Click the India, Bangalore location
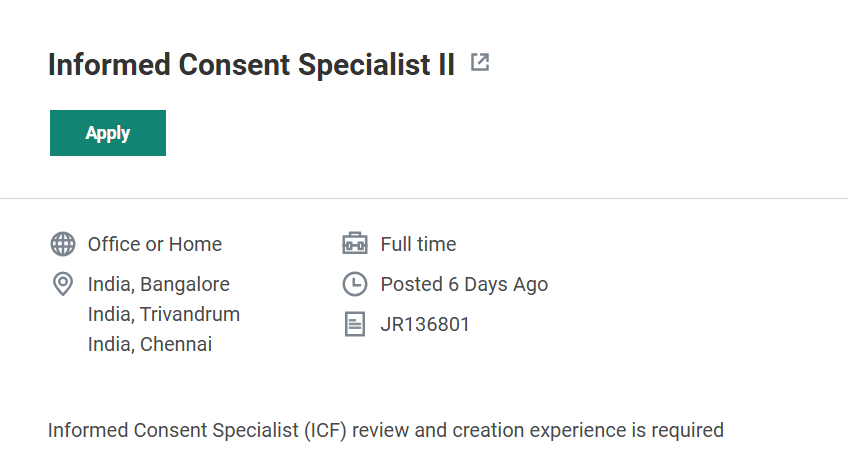Viewport: 848px width, 462px height. pyautogui.click(x=159, y=284)
